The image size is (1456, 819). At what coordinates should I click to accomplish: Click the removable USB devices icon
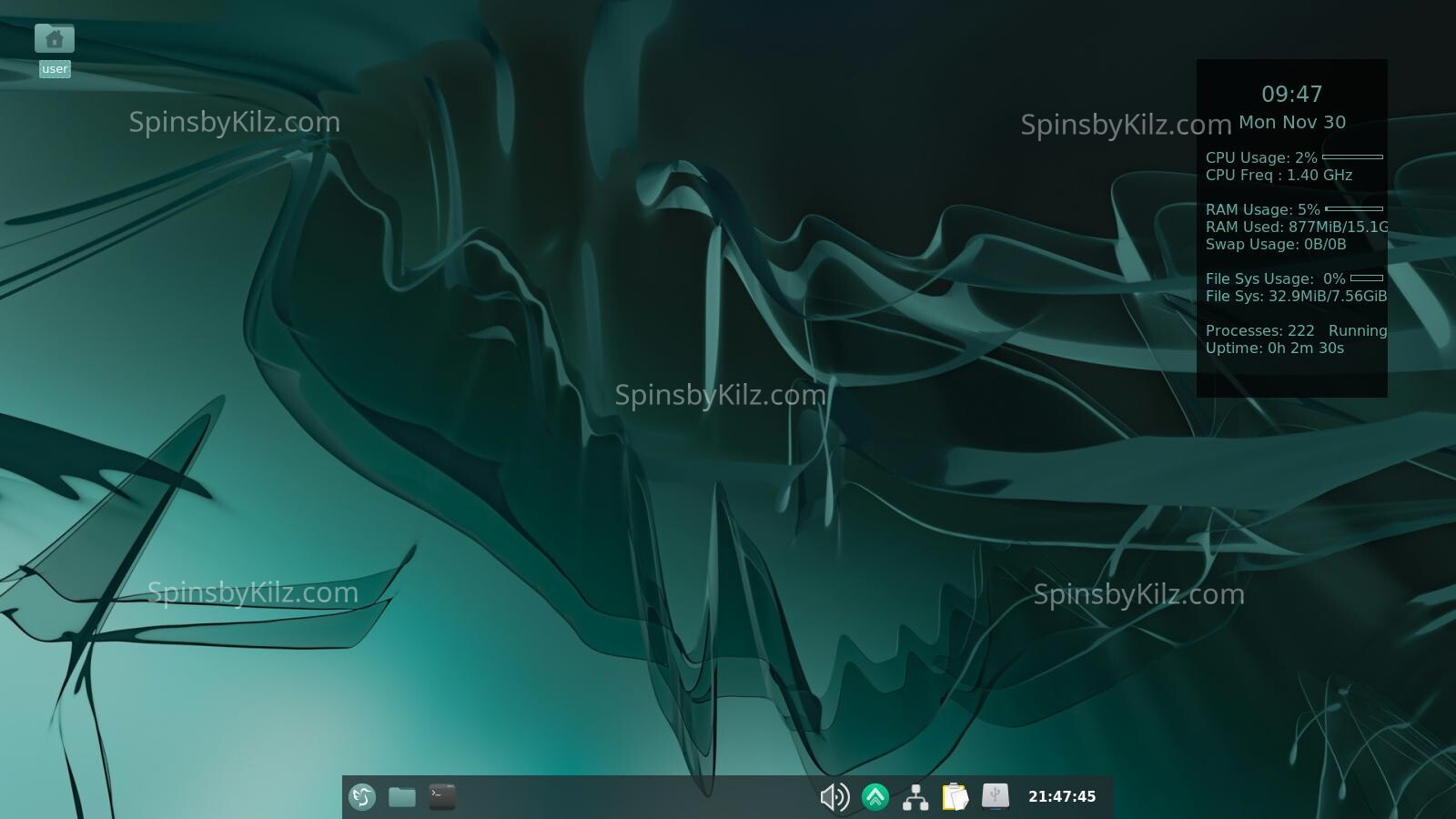pyautogui.click(x=996, y=797)
